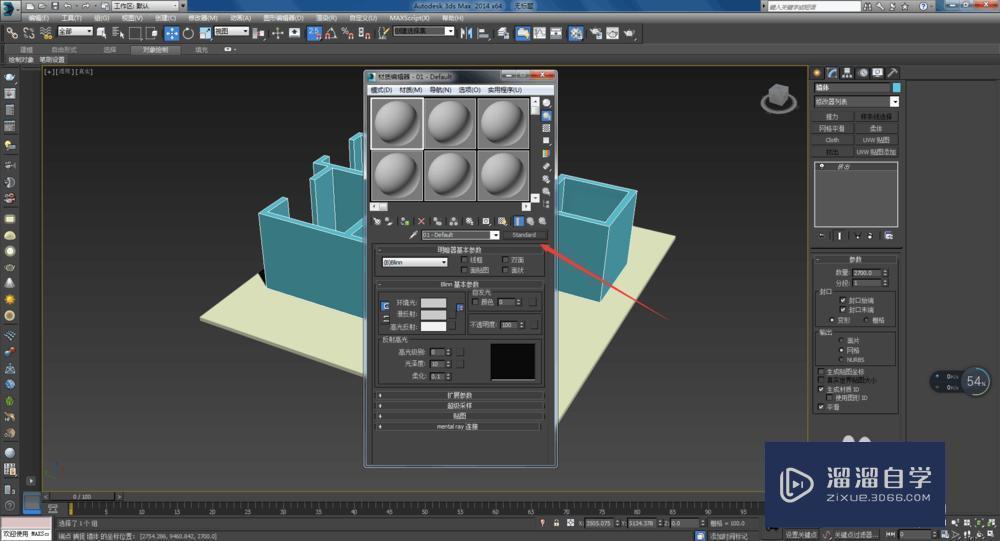
Task: Enable the 面状 (Faceted) checkbox
Action: [x=505, y=270]
